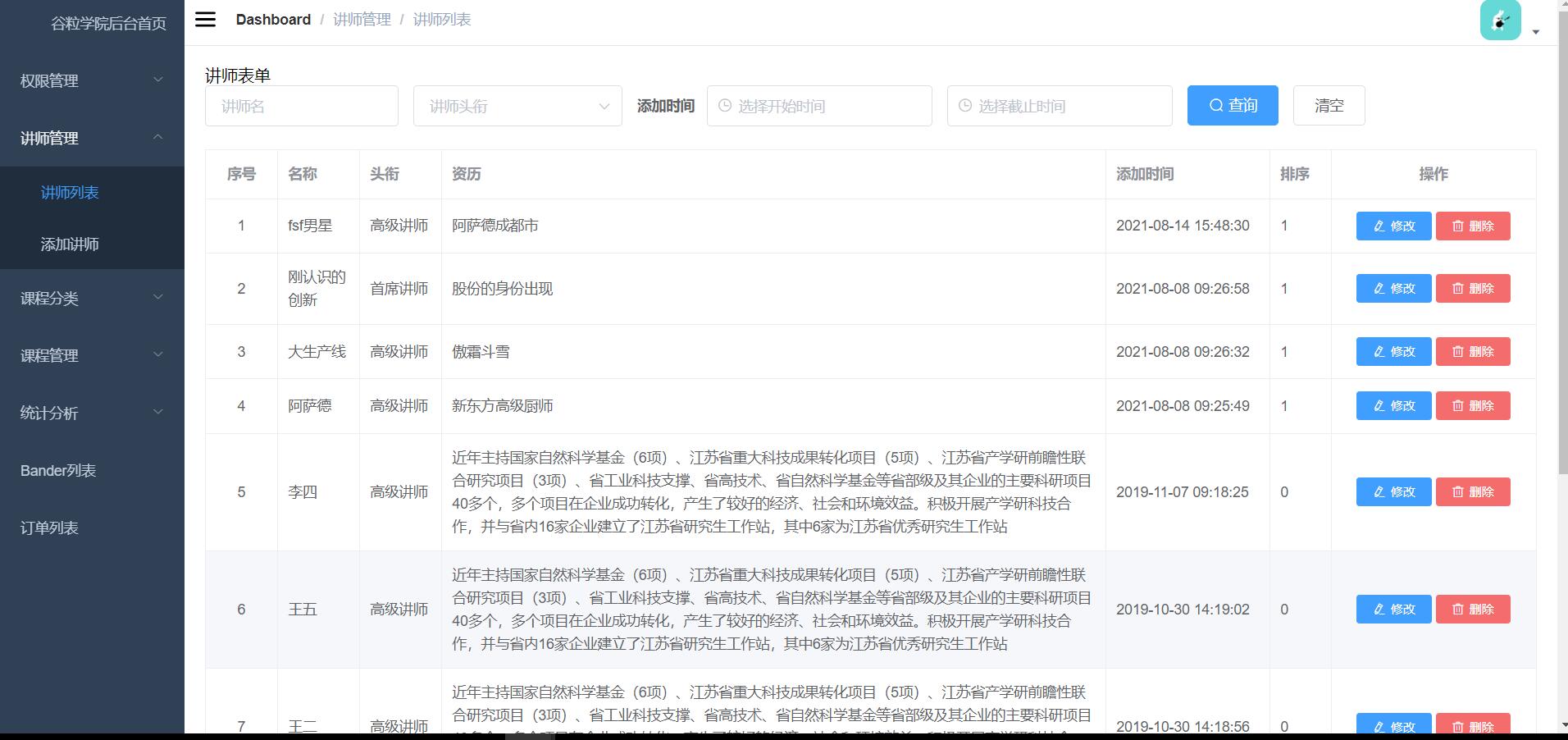Image resolution: width=1568 pixels, height=740 pixels.
Task: Click 讲师管理 breadcrumb
Action: 362,20
